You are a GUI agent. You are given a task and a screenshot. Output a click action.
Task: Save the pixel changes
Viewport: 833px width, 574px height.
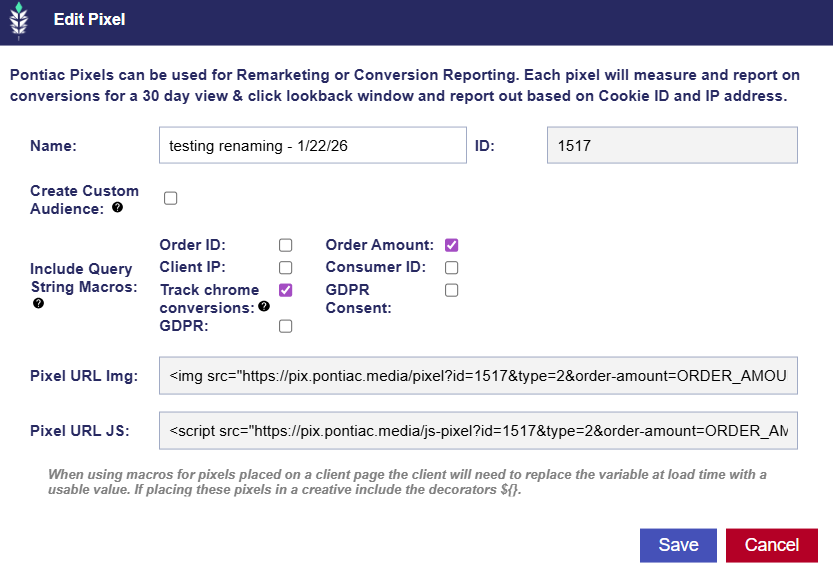[678, 545]
